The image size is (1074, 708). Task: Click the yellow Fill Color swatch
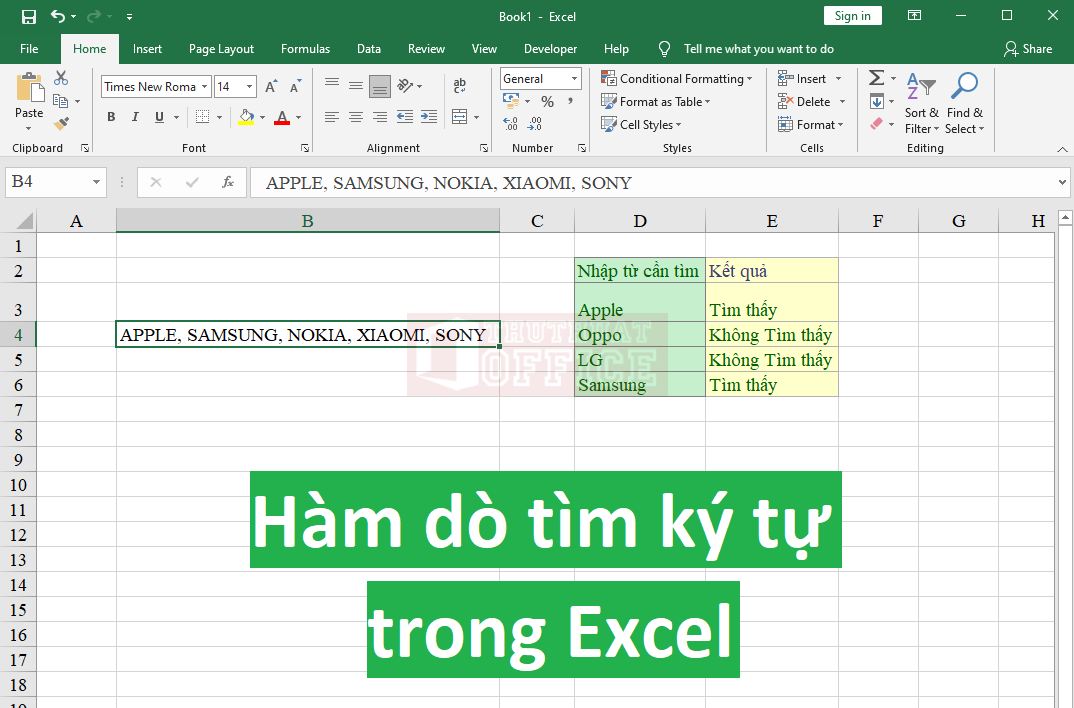coord(246,118)
